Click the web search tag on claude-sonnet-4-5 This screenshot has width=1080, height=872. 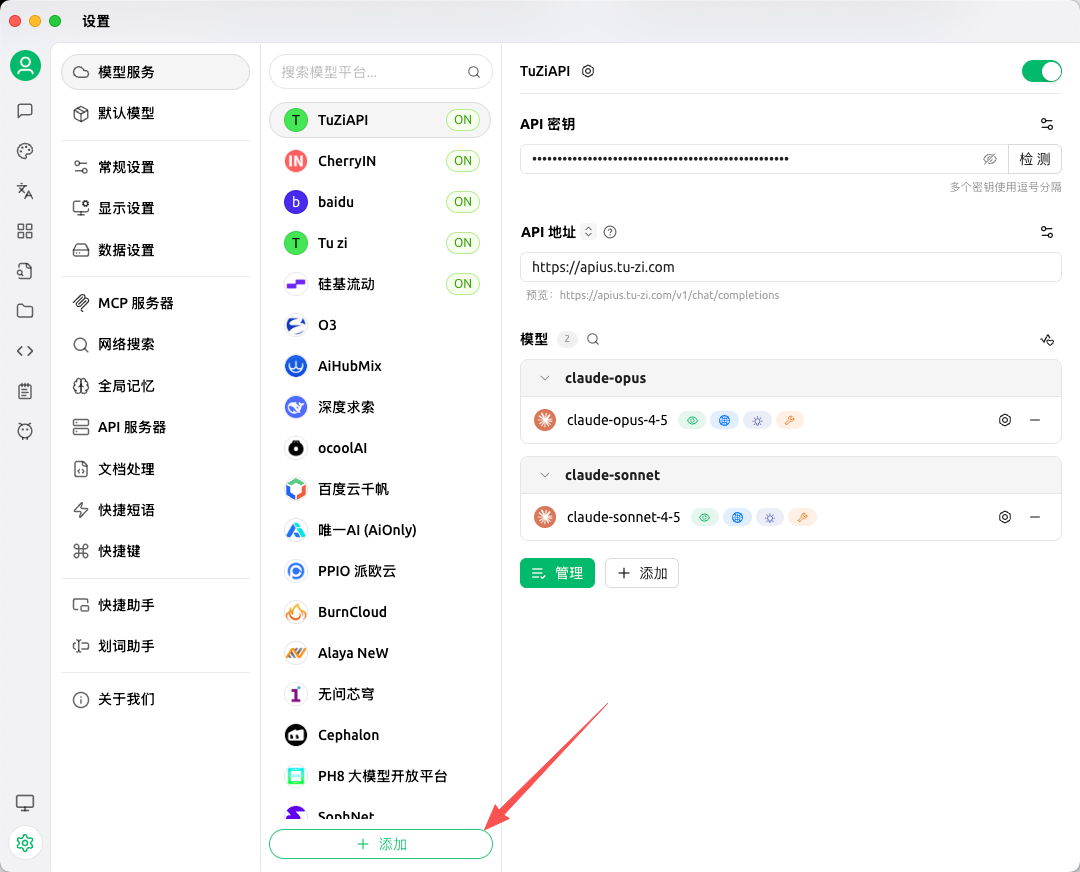pyautogui.click(x=737, y=517)
